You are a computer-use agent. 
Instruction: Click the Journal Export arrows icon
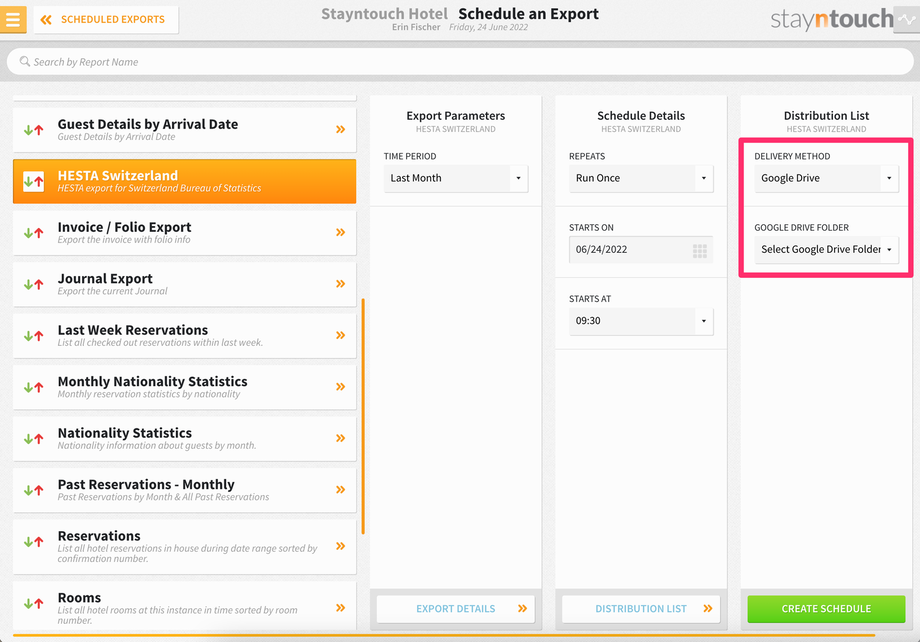tap(33, 285)
